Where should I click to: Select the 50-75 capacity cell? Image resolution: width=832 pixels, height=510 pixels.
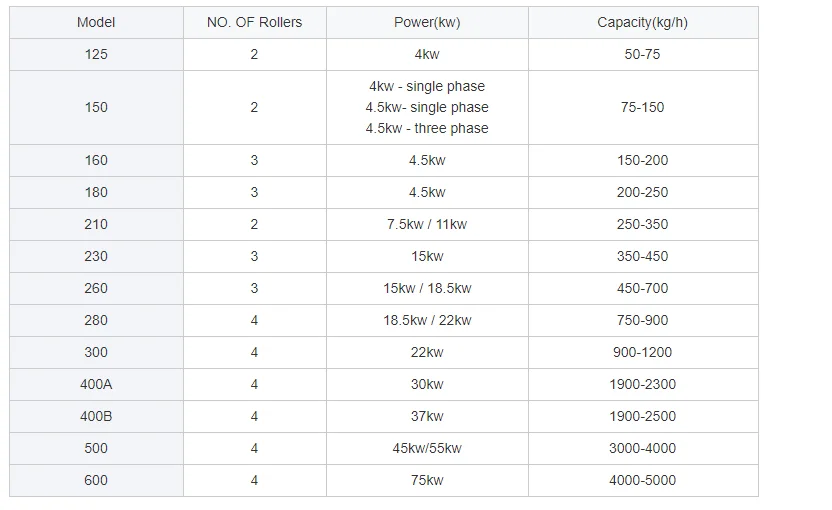click(642, 55)
